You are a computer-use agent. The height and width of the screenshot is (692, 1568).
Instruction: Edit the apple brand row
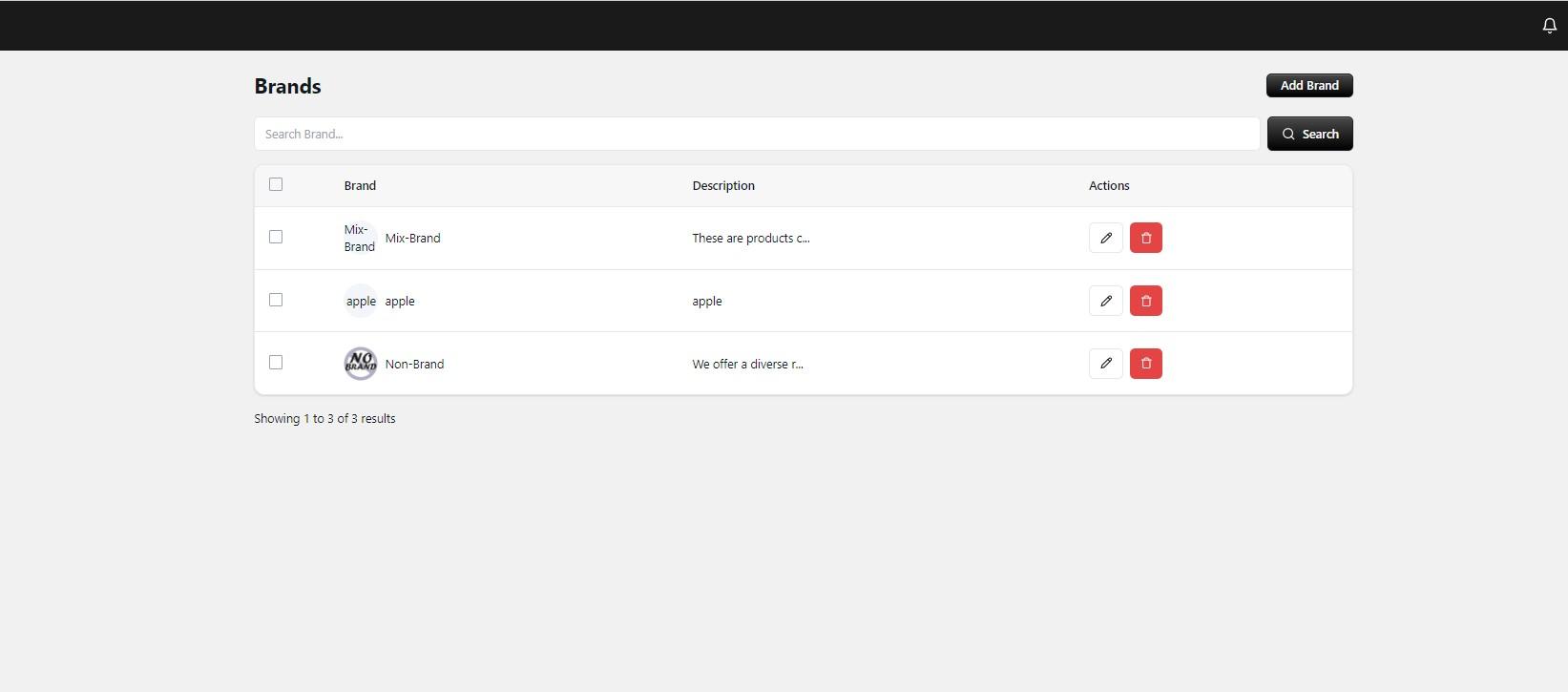click(1105, 301)
